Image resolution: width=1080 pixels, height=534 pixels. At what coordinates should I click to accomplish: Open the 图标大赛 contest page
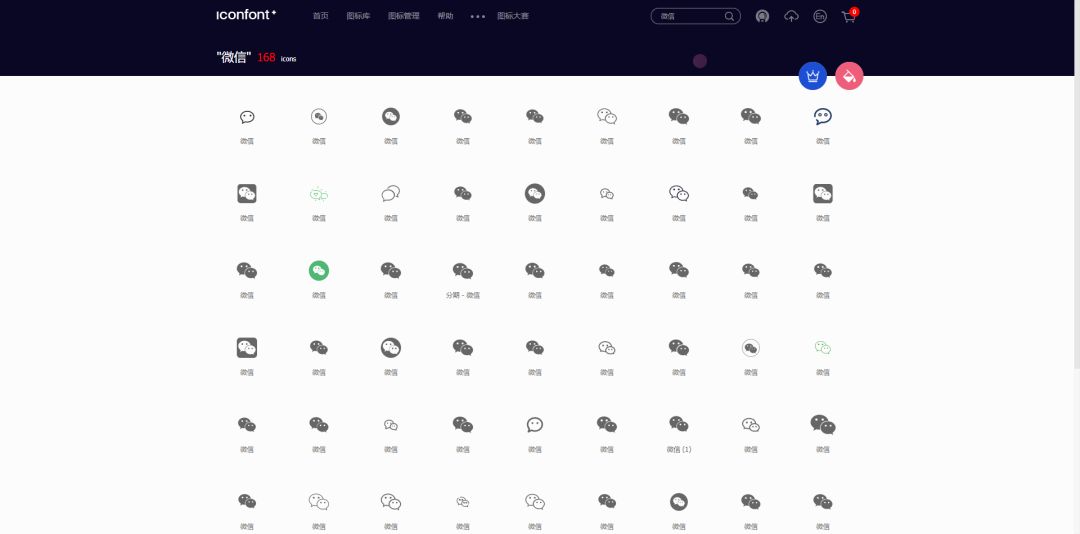513,16
